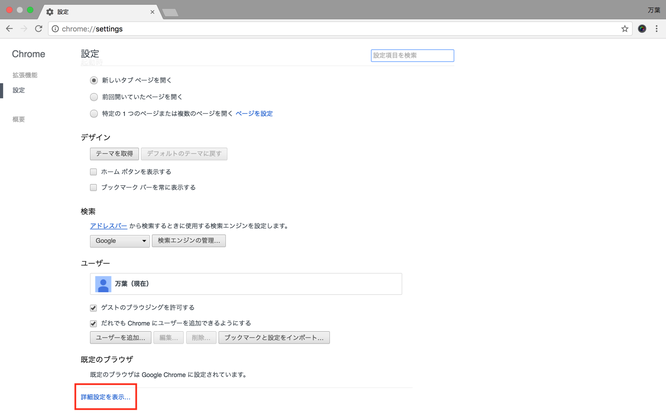The height and width of the screenshot is (416, 666).
Task: Click the gear icon on the settings tab
Action: 50,12
